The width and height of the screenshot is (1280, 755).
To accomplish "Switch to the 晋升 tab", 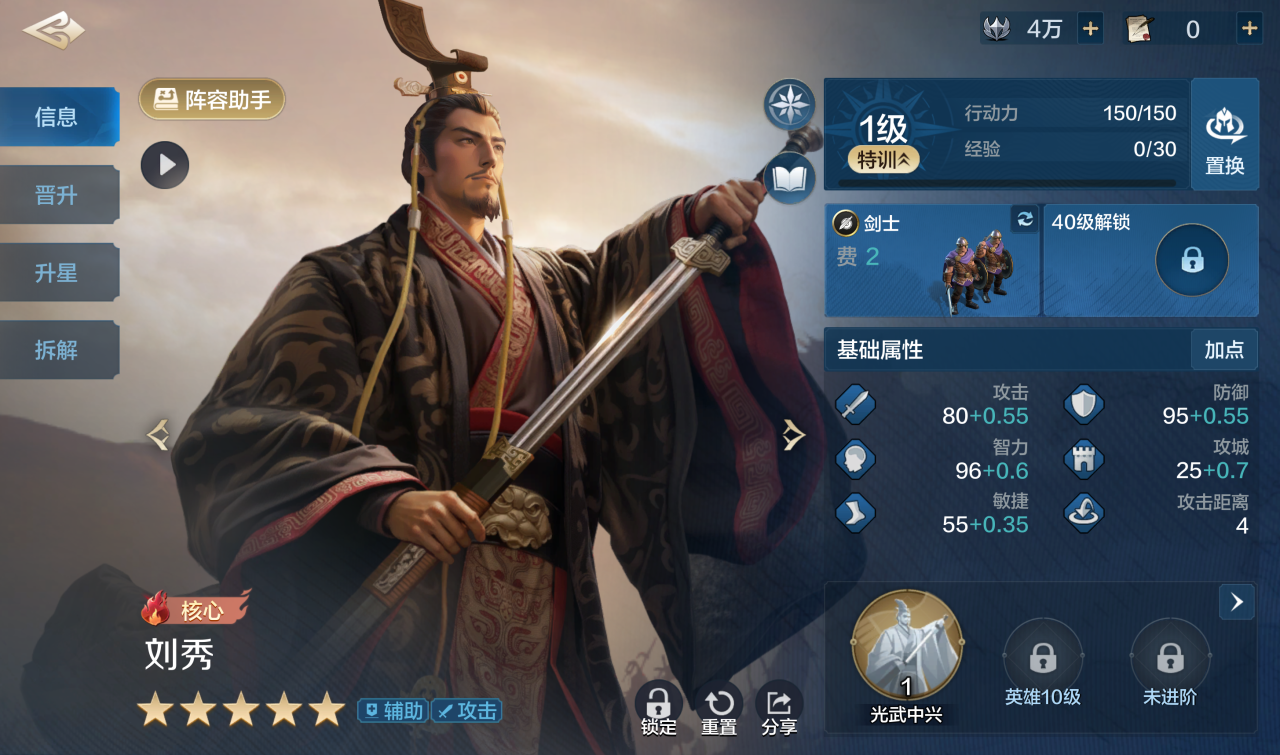I will click(x=58, y=195).
